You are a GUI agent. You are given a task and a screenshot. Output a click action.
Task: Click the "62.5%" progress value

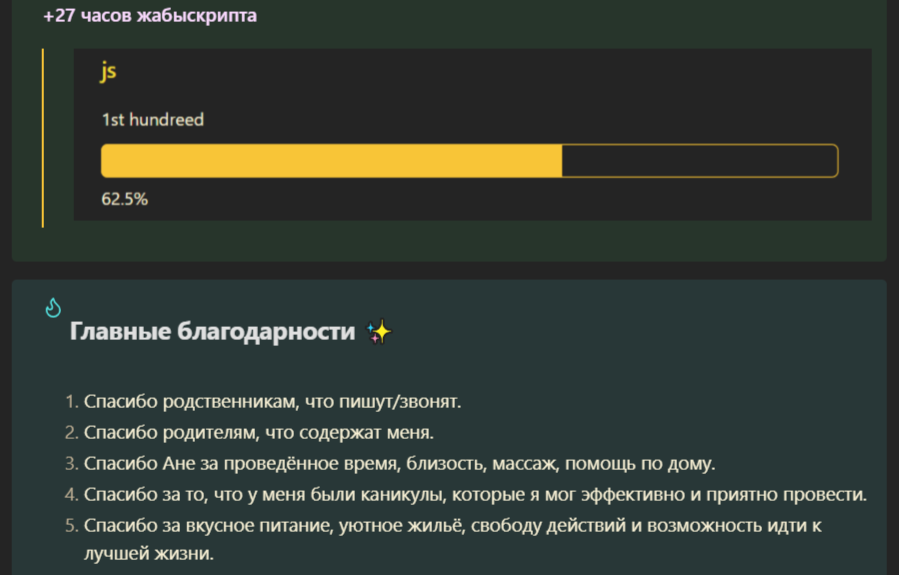pos(125,199)
